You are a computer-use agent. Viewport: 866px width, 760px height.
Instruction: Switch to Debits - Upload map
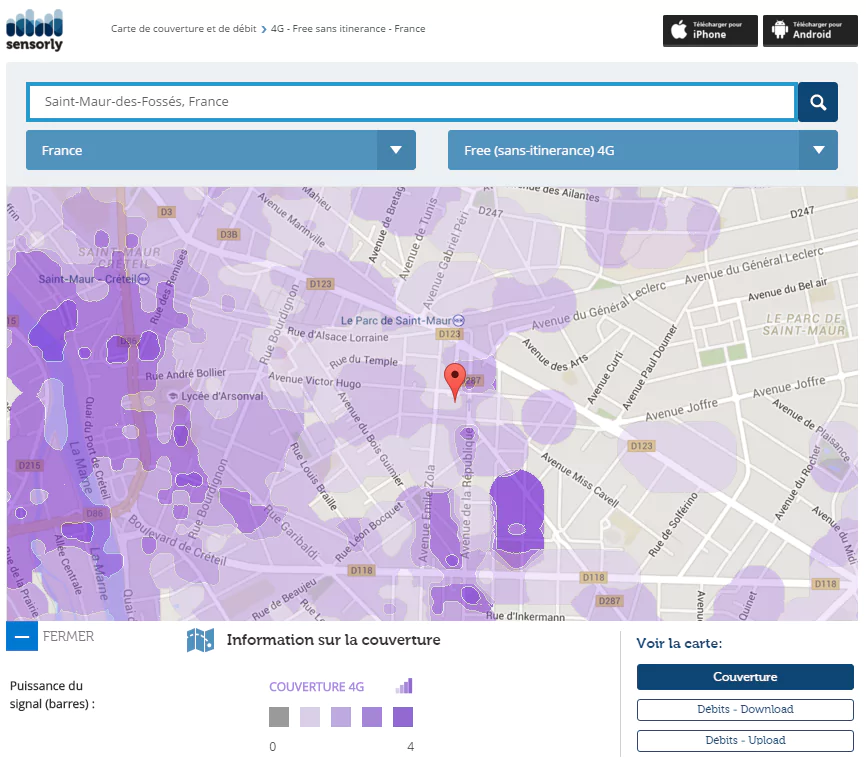click(x=745, y=741)
